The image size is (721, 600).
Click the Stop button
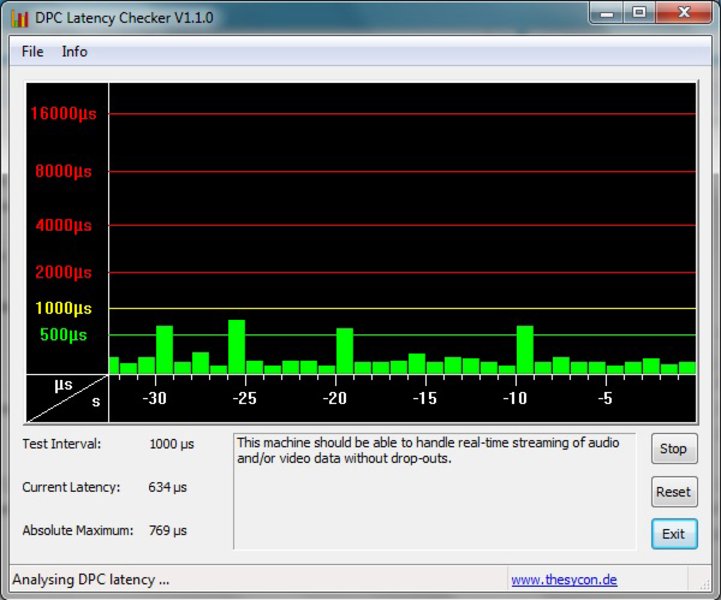tap(674, 449)
